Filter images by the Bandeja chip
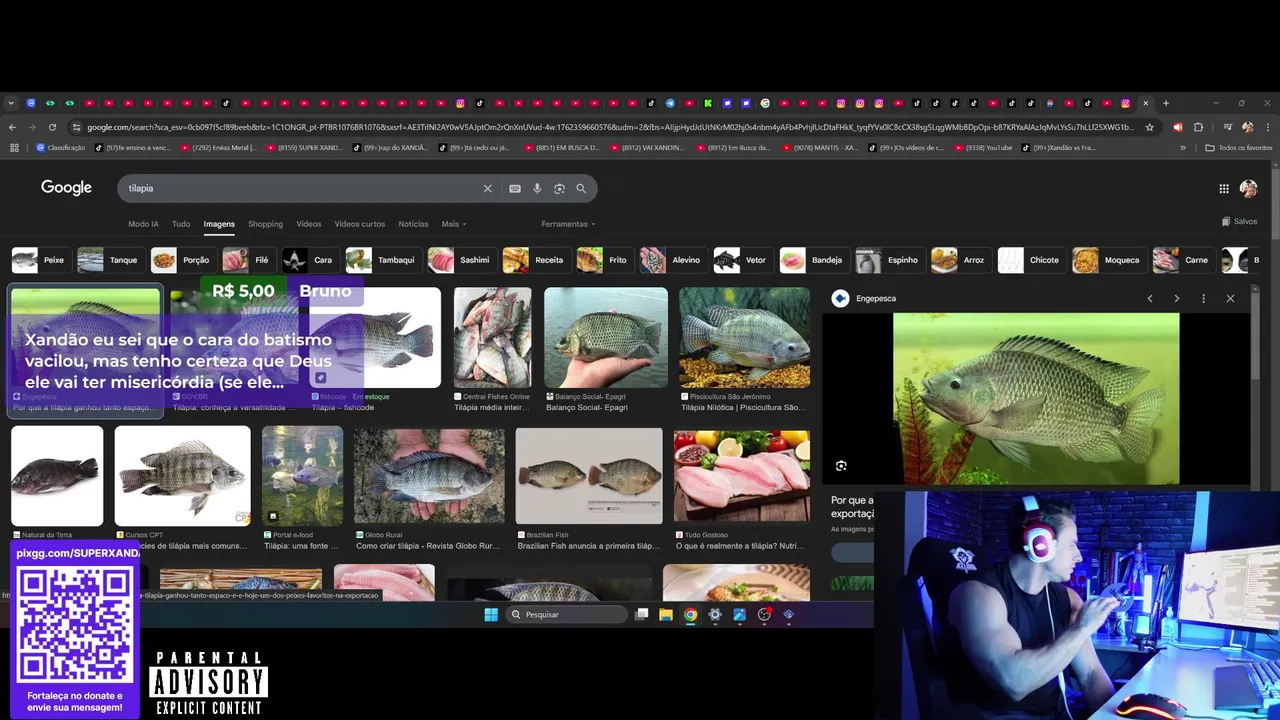Image resolution: width=1280 pixels, height=720 pixels. pyautogui.click(x=813, y=260)
